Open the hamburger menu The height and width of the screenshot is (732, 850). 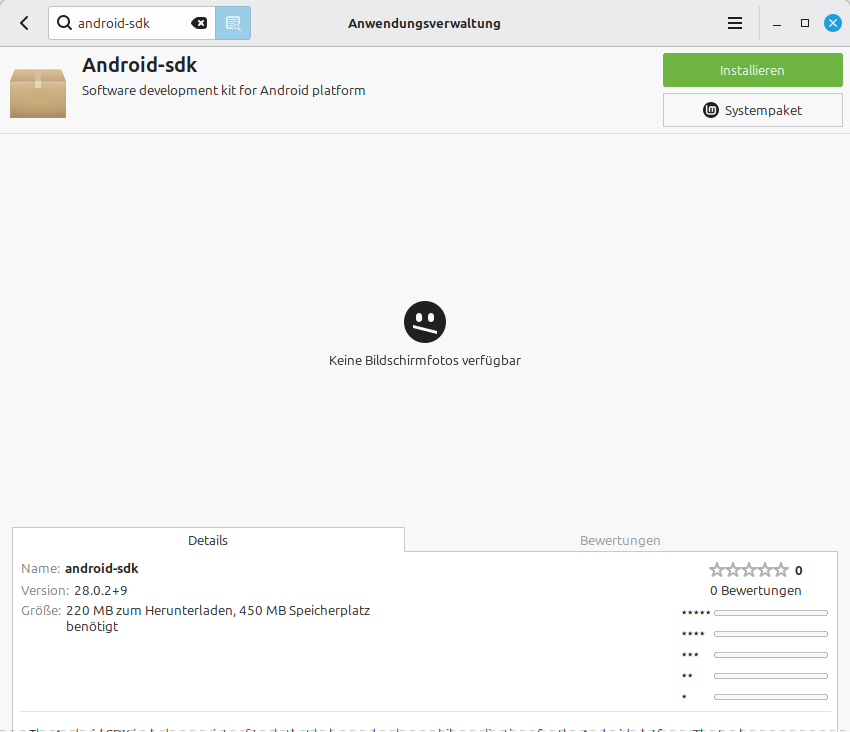(735, 23)
